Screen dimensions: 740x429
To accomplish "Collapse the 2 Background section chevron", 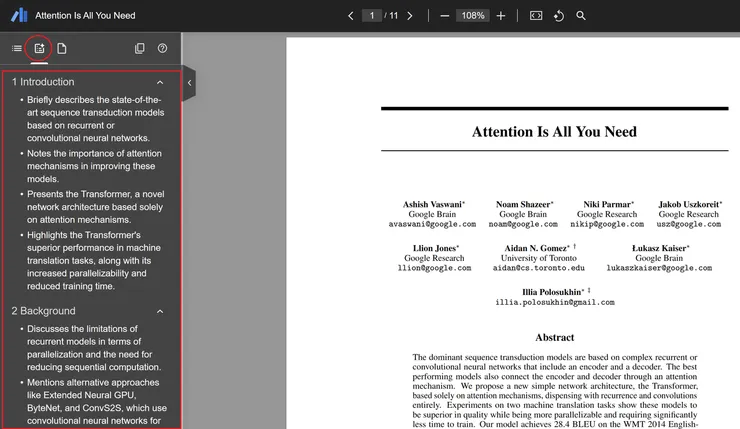I will (160, 311).
